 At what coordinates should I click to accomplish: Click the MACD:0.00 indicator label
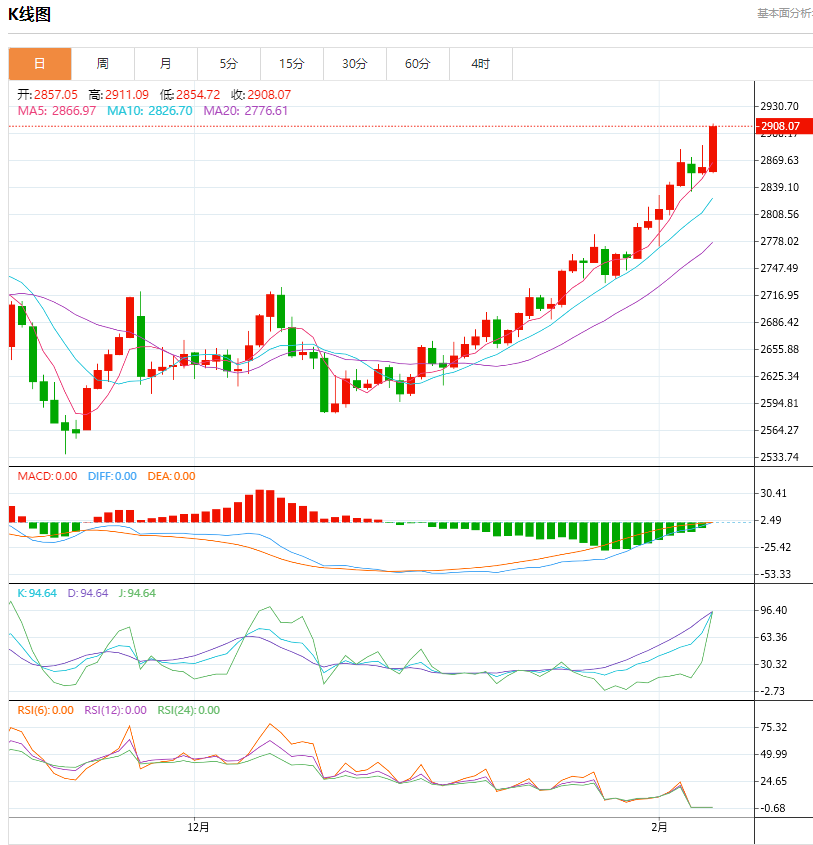tap(47, 476)
